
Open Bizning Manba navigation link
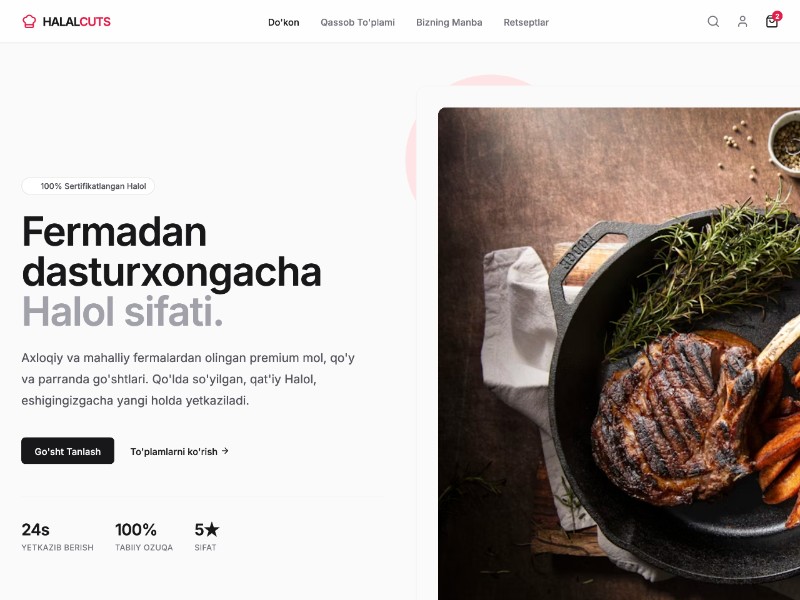click(x=449, y=22)
